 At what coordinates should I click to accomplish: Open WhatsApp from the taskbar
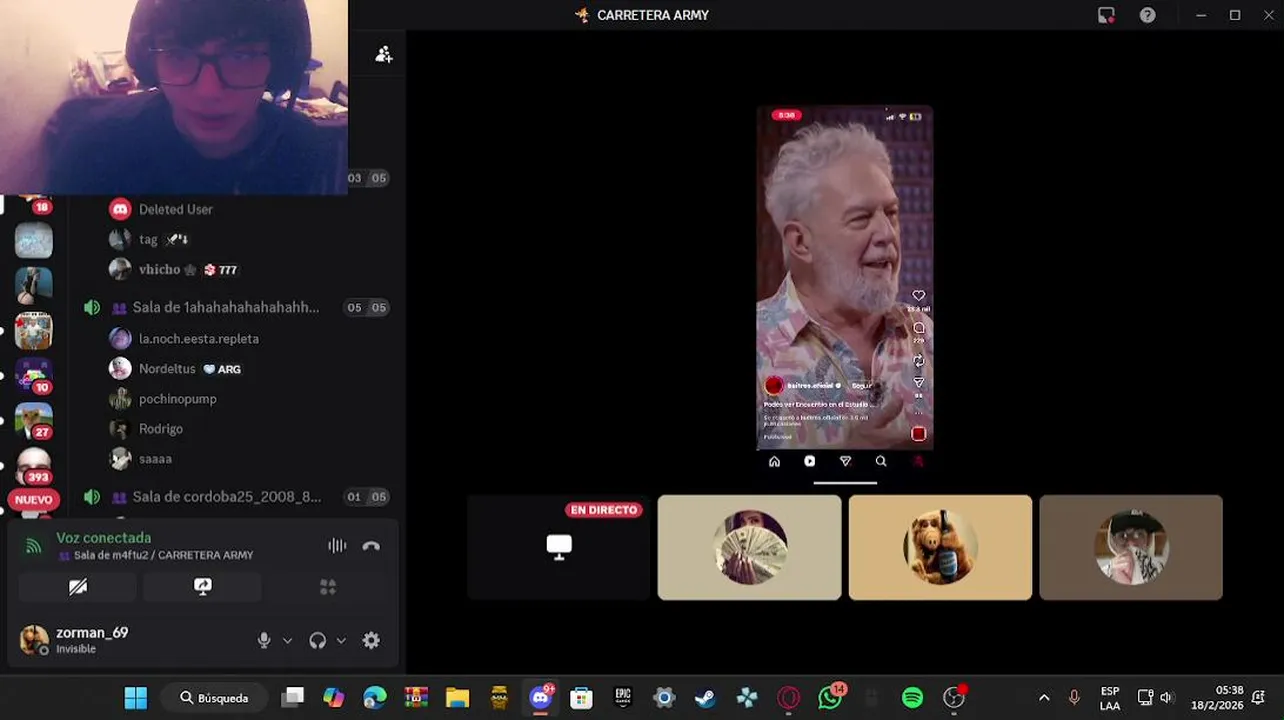click(830, 698)
